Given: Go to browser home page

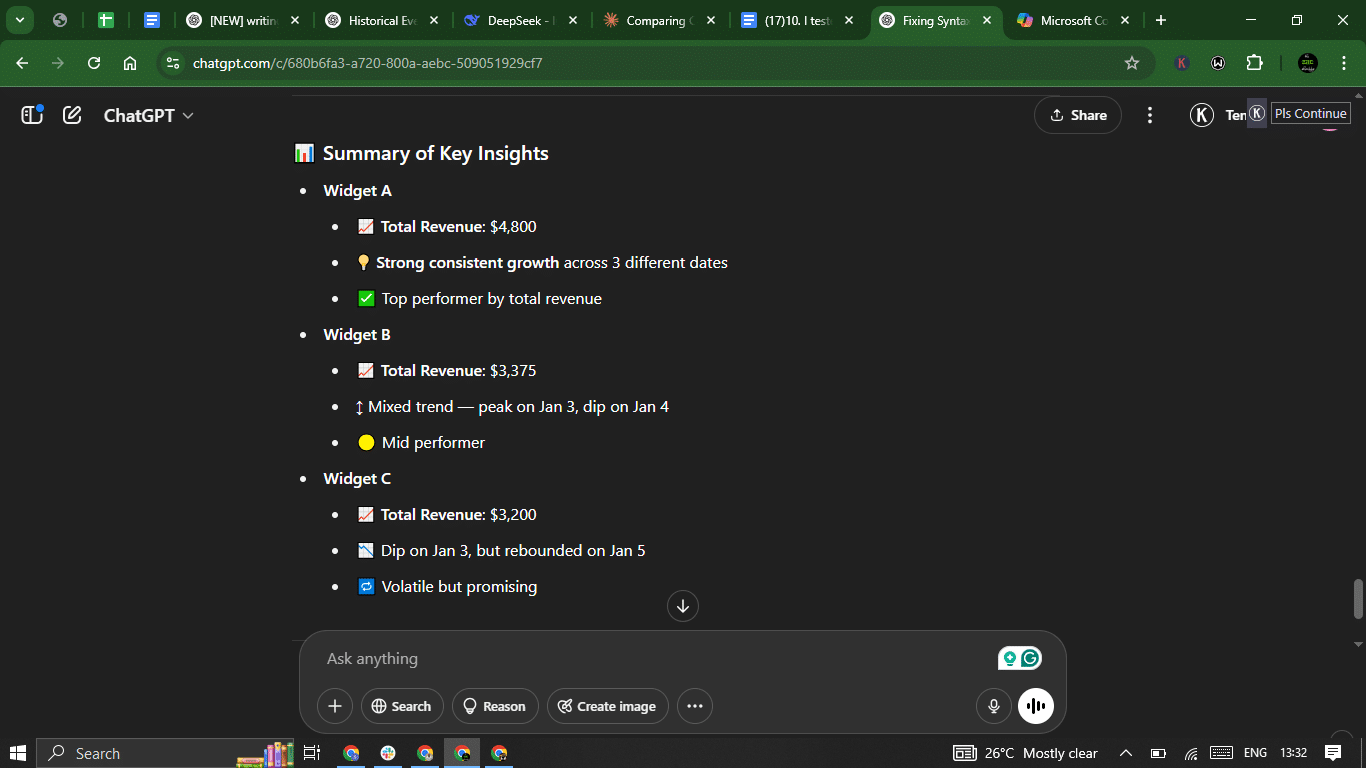Looking at the screenshot, I should point(130,63).
